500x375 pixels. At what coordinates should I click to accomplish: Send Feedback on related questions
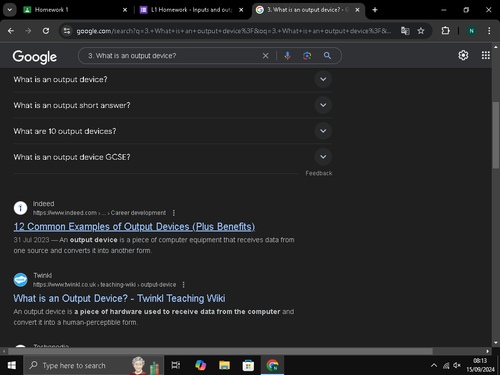click(319, 173)
